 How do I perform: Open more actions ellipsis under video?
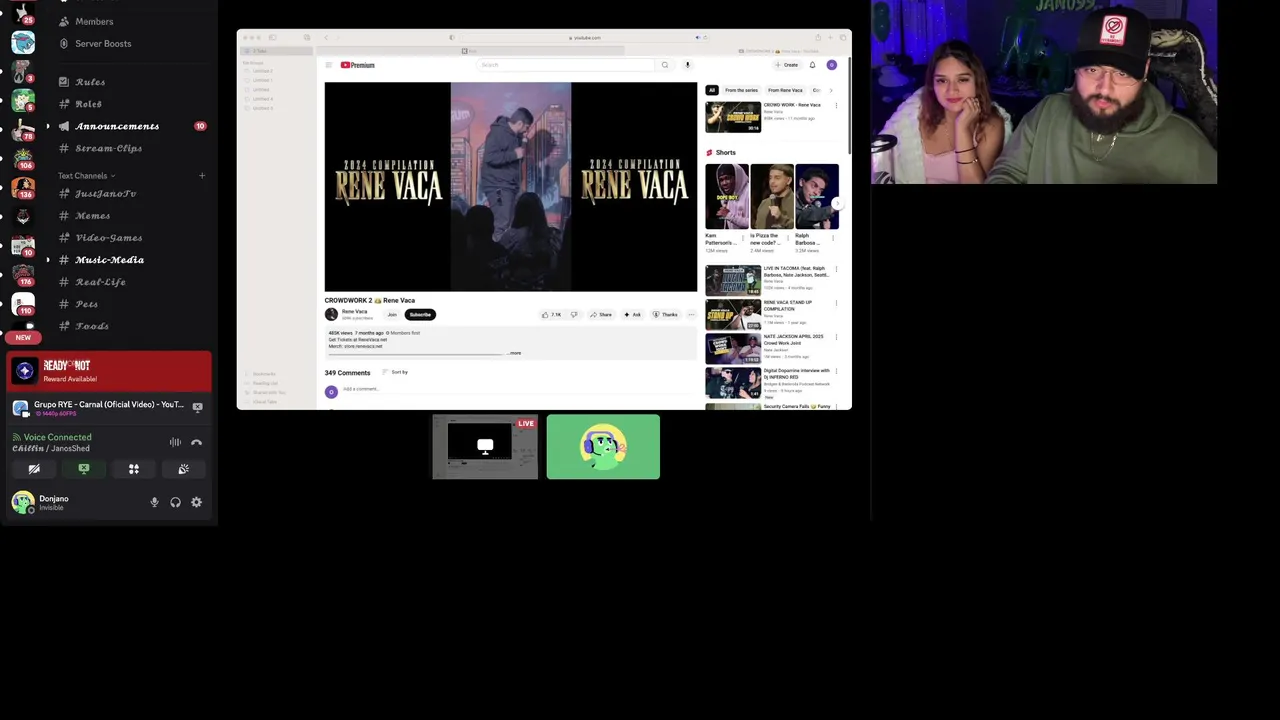691,314
